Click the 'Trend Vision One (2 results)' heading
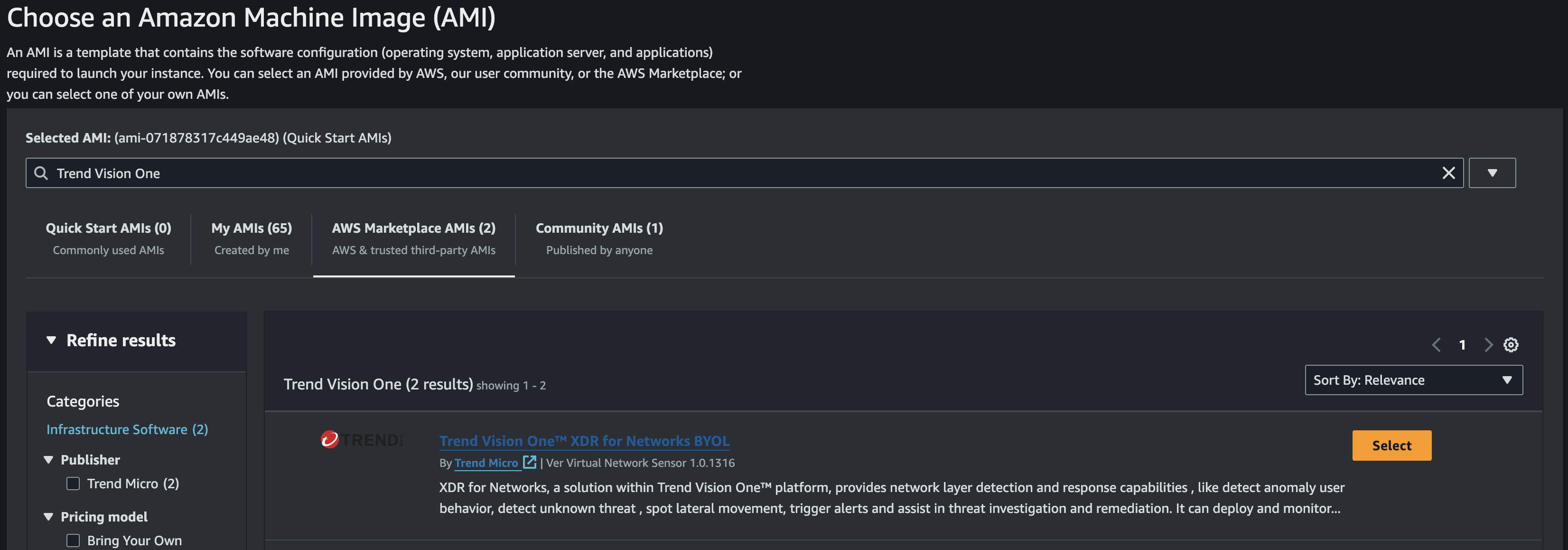The width and height of the screenshot is (1568, 550). pos(378,384)
